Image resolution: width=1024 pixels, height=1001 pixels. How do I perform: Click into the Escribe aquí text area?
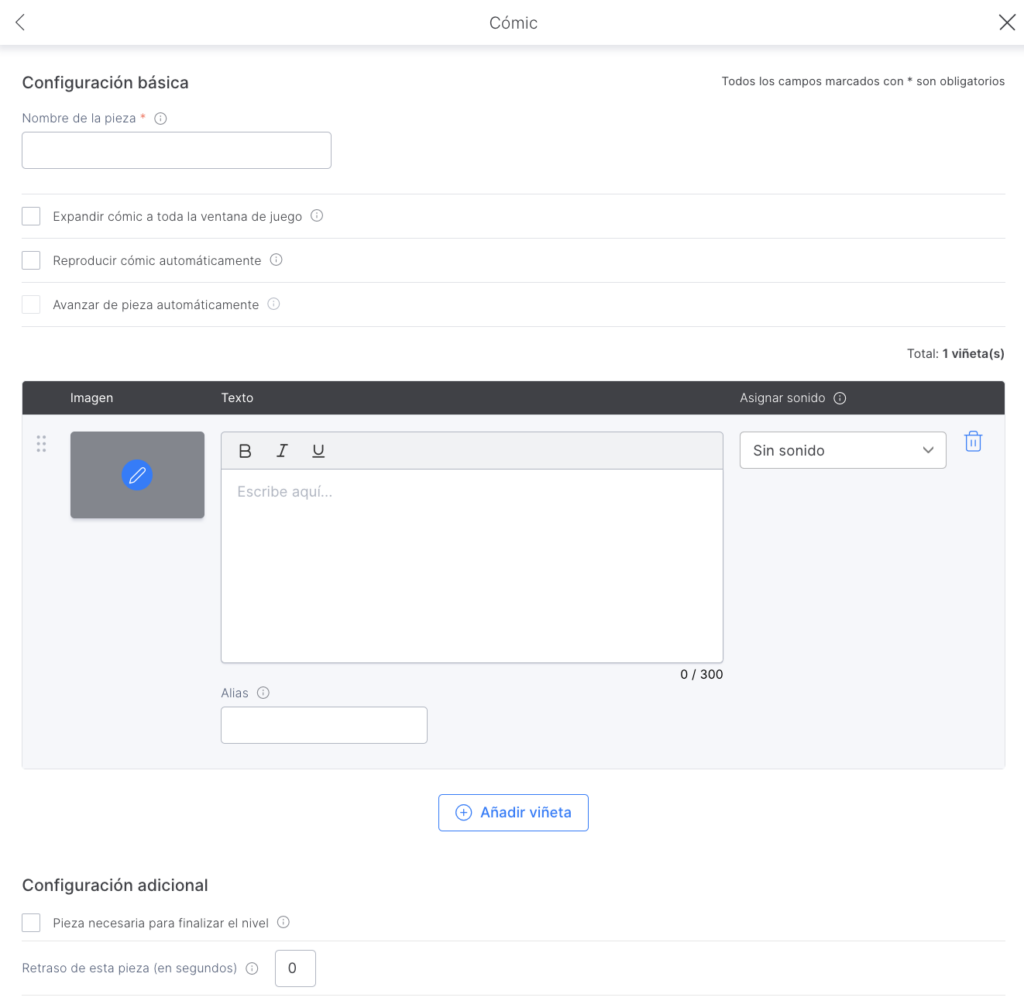tap(471, 565)
